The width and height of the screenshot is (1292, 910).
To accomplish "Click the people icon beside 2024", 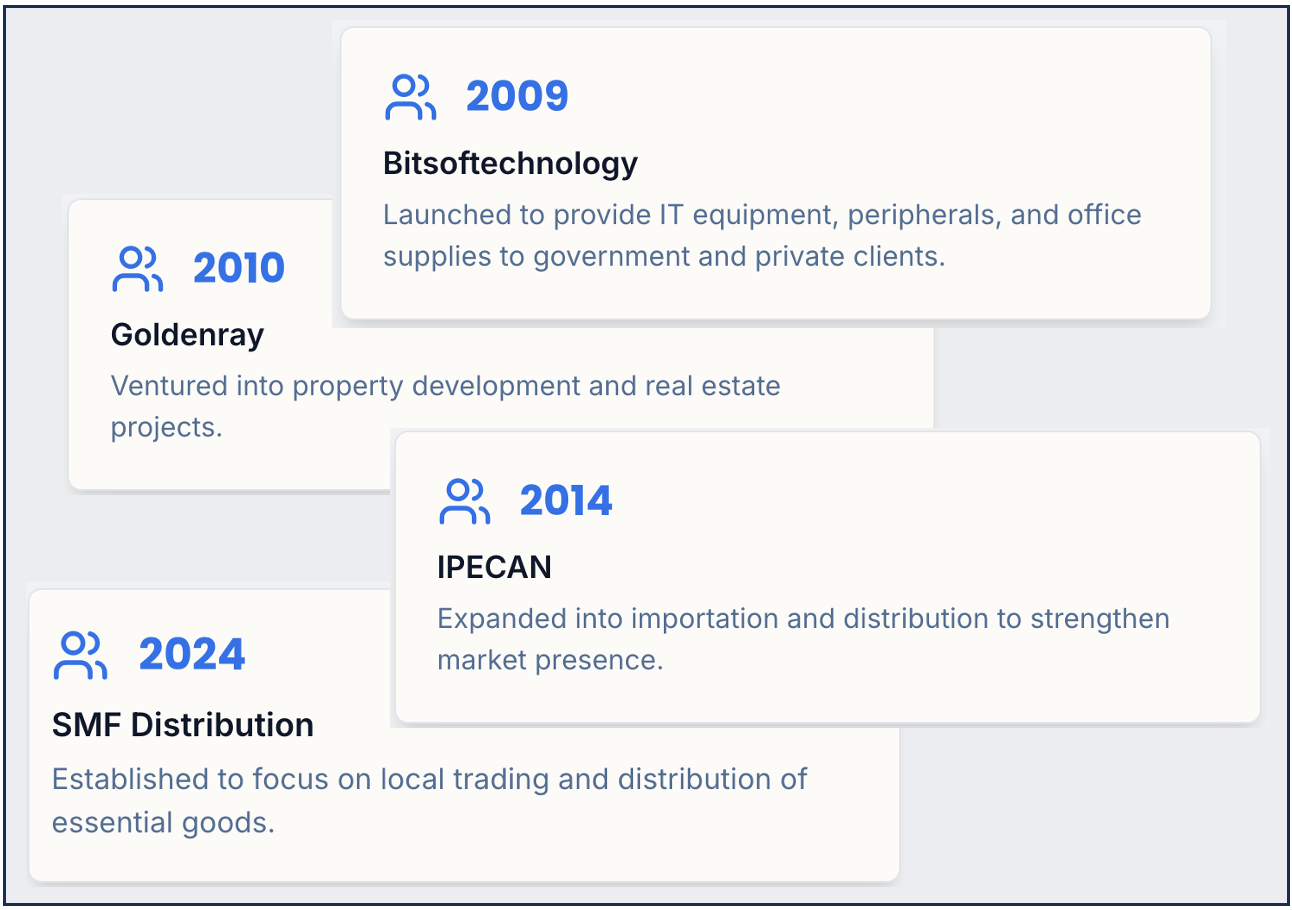I will 81,656.
